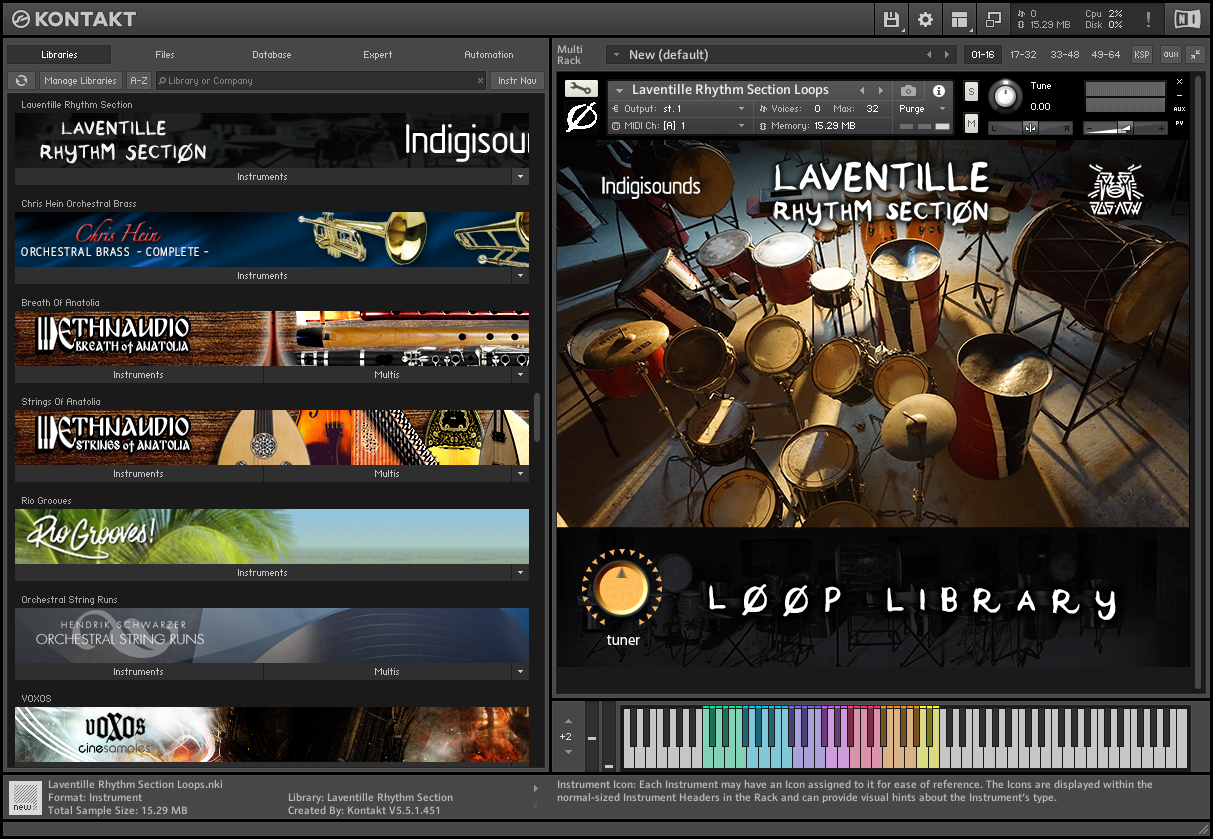
Task: Open the MIDI Ch [A] 1 dropdown
Action: tap(678, 125)
